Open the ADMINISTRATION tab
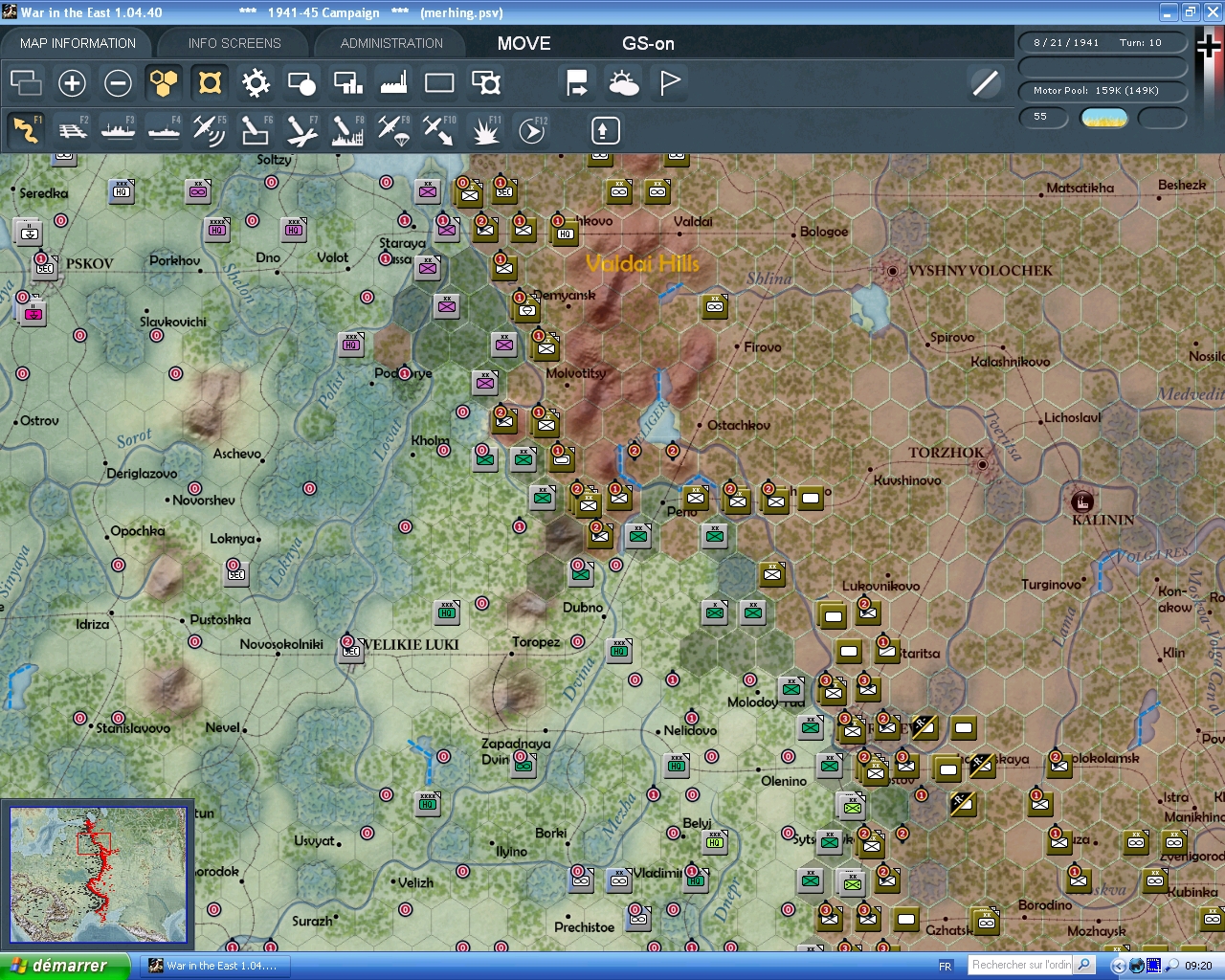 [391, 43]
